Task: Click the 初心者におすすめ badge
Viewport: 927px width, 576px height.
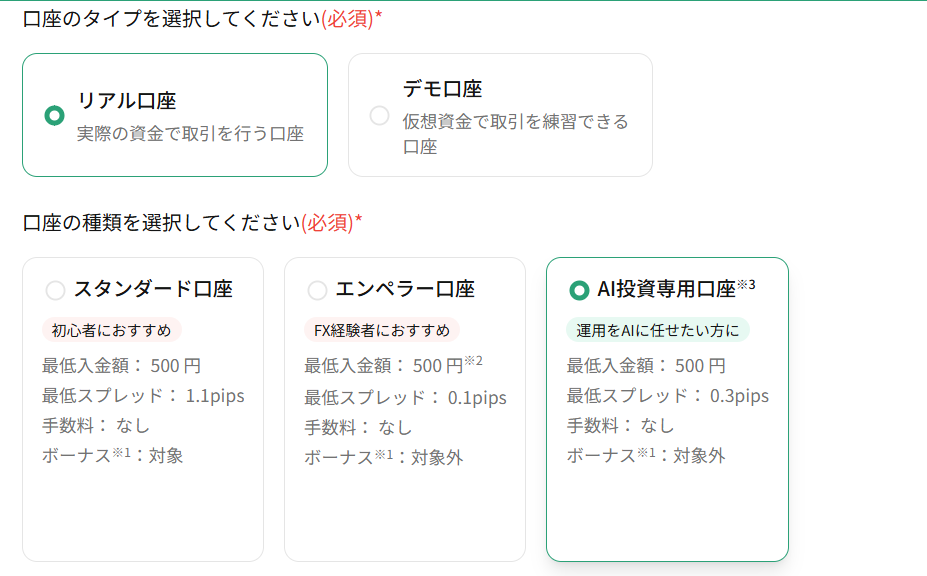Action: (112, 330)
